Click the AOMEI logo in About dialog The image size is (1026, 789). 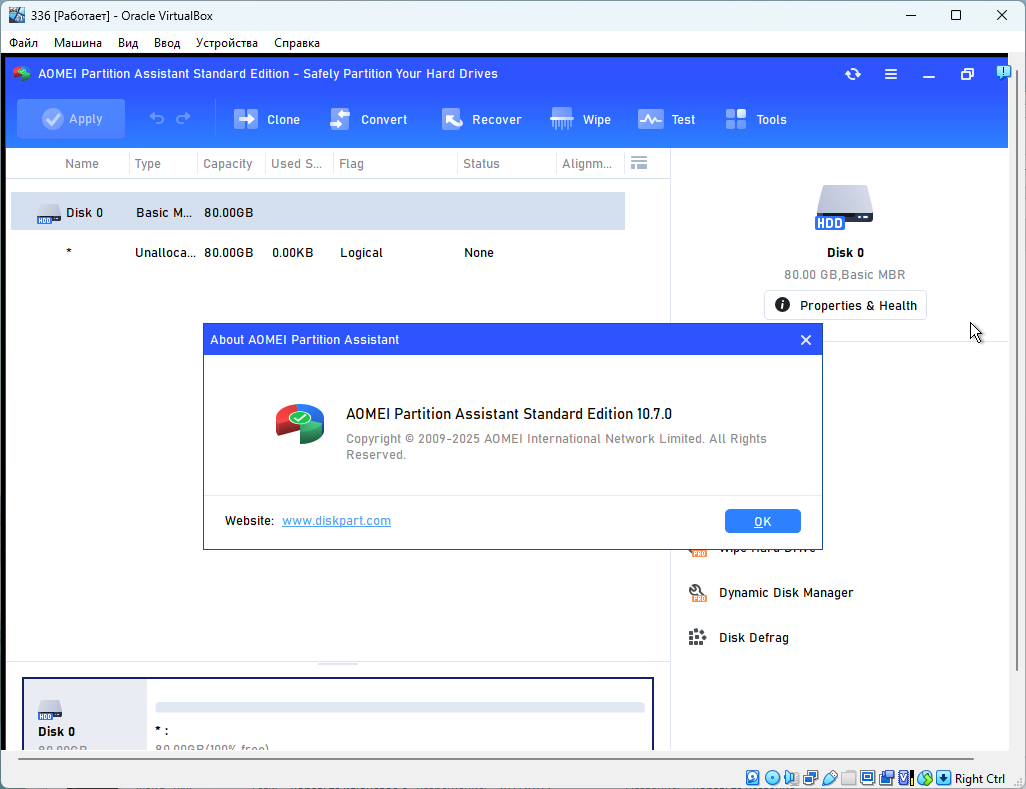[x=300, y=423]
